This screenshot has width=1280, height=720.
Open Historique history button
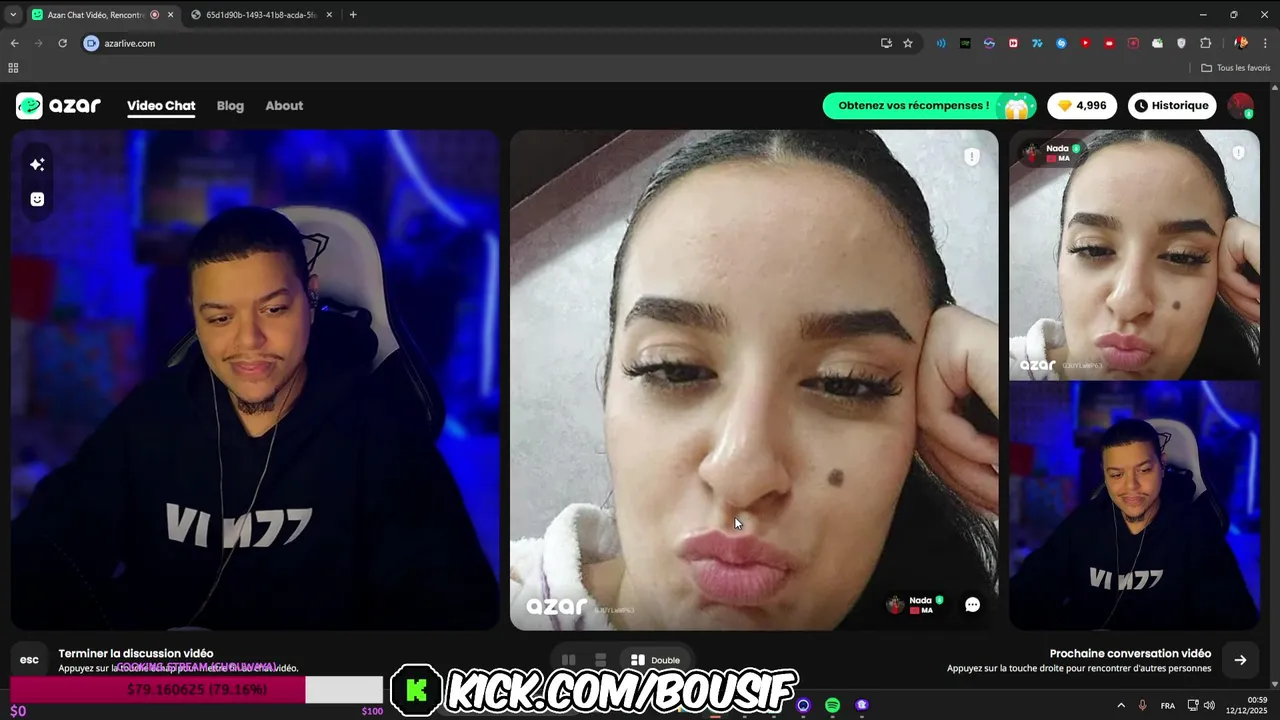click(1174, 105)
